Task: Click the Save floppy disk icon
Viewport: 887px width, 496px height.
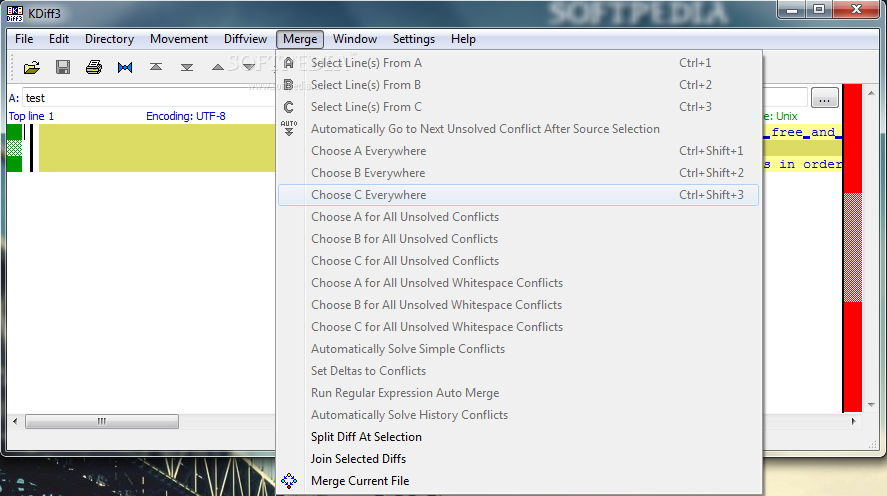Action: pyautogui.click(x=63, y=67)
